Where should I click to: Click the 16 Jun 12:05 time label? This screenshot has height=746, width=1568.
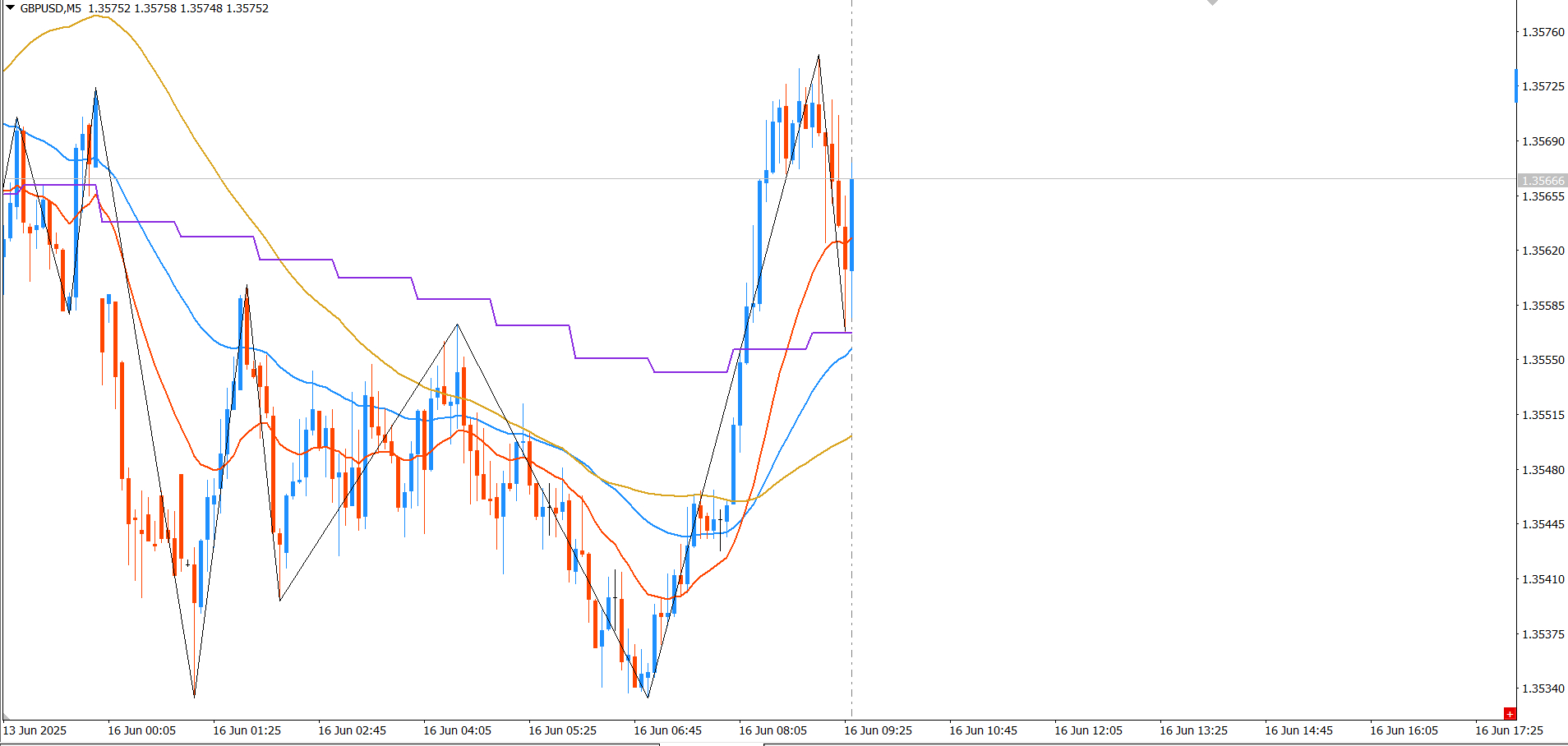[1088, 730]
